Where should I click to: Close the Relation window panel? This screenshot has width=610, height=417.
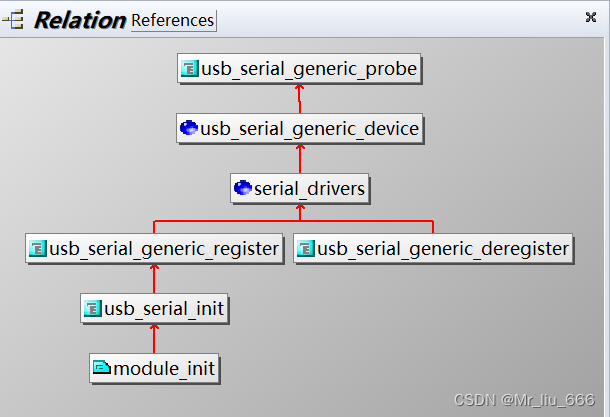point(591,17)
